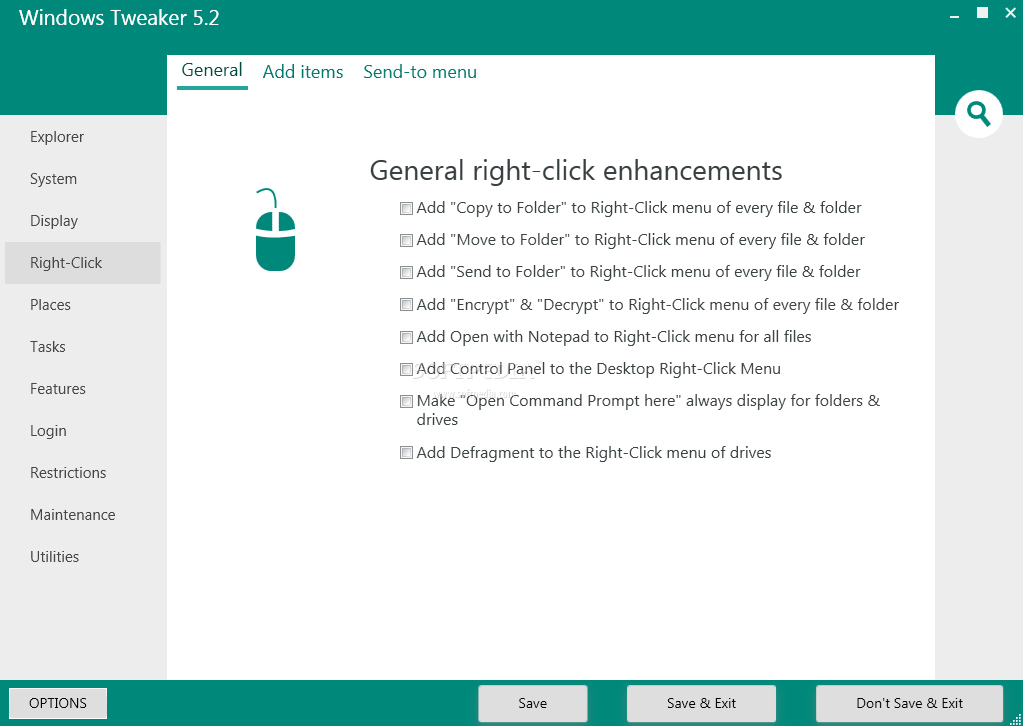Switch to the General tab
This screenshot has width=1023, height=726.
tap(212, 70)
